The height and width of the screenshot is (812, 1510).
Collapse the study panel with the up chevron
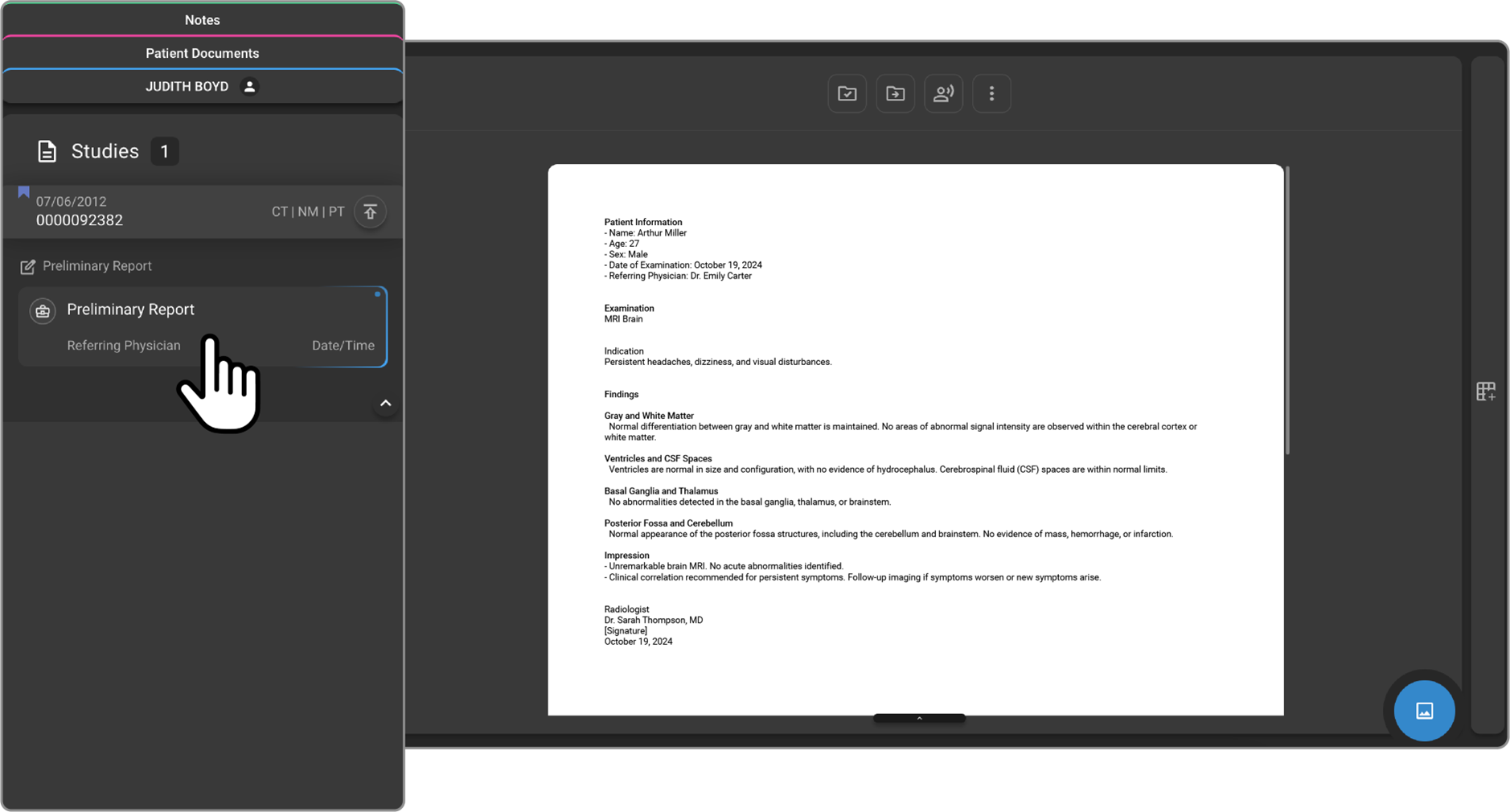pos(385,404)
